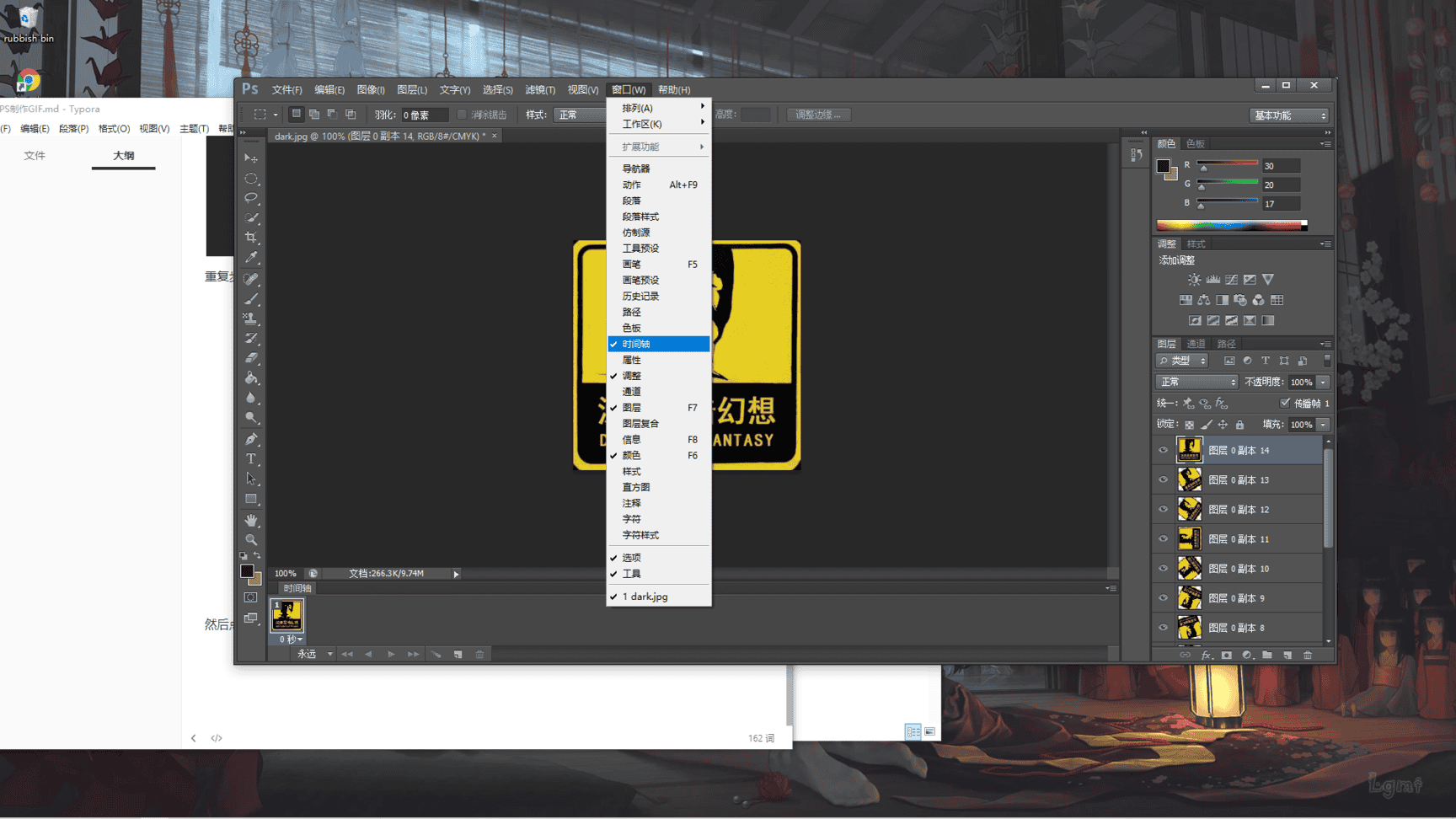
Task: Select the Eyedropper tool
Action: [x=251, y=258]
